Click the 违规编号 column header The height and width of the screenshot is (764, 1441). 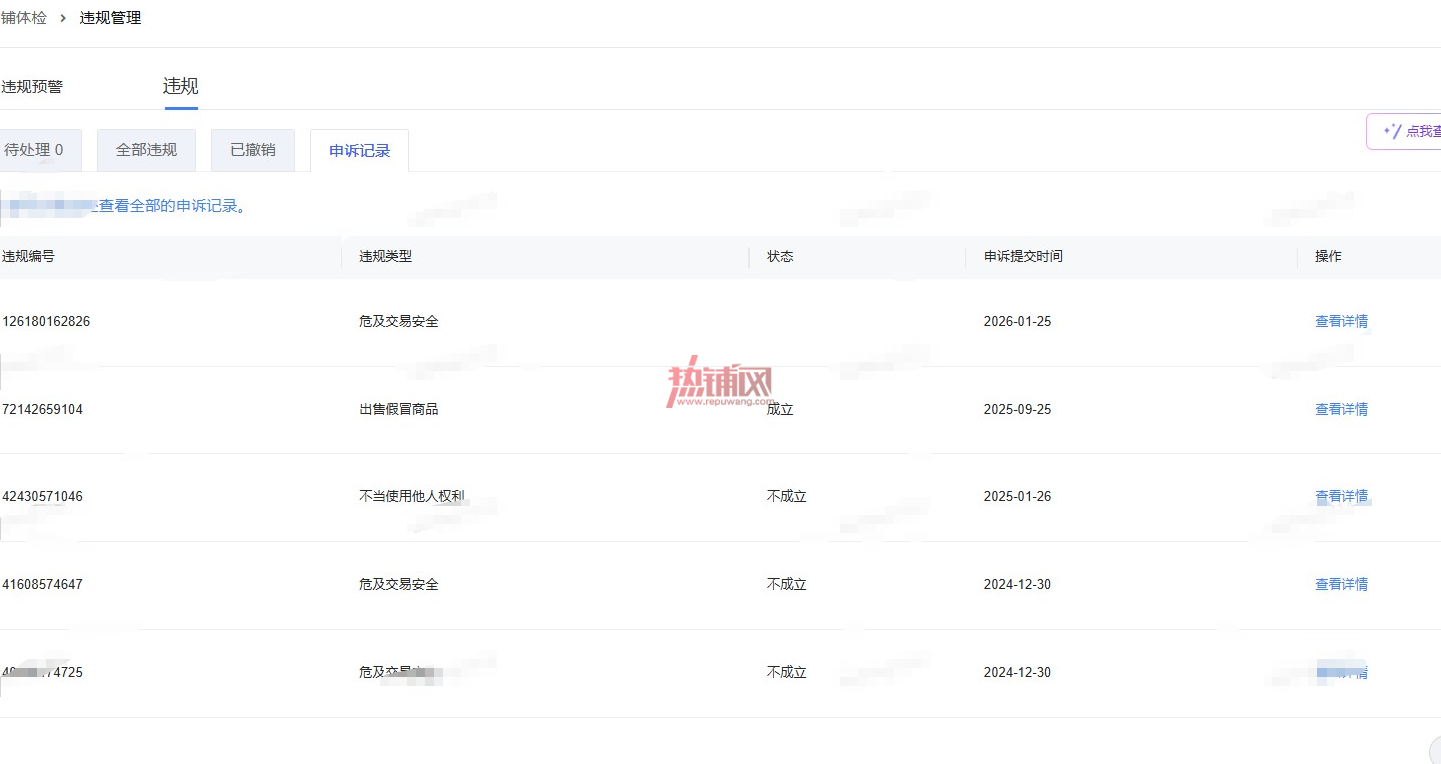pos(28,256)
